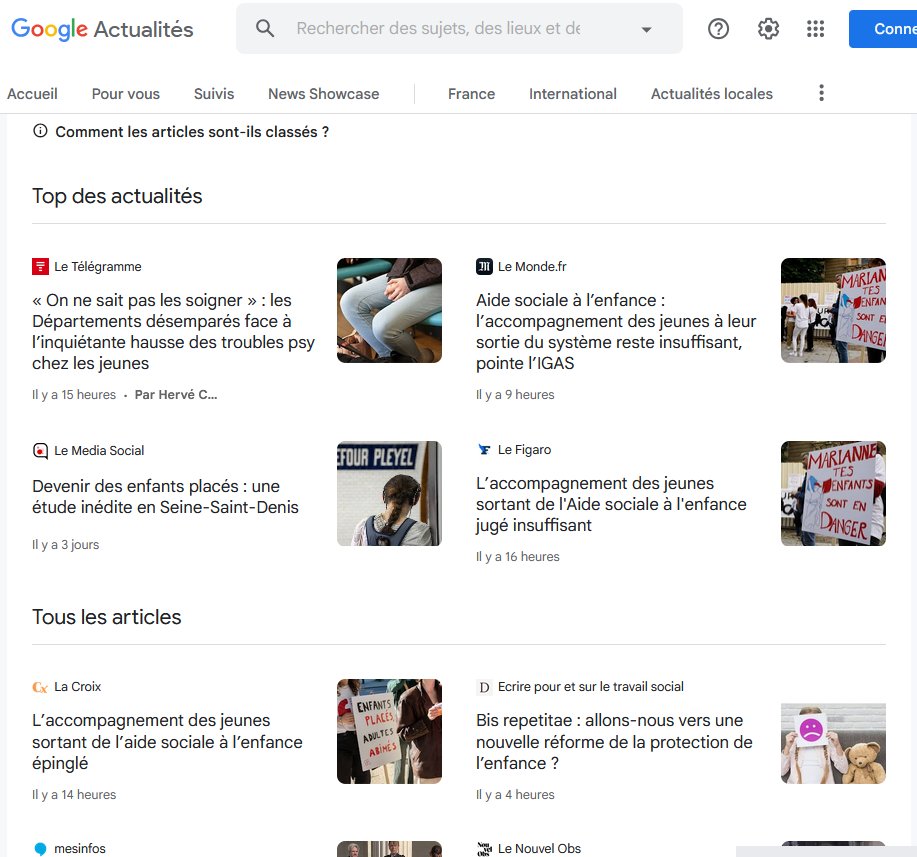This screenshot has height=857, width=917.
Task: Select the International tab
Action: [573, 94]
